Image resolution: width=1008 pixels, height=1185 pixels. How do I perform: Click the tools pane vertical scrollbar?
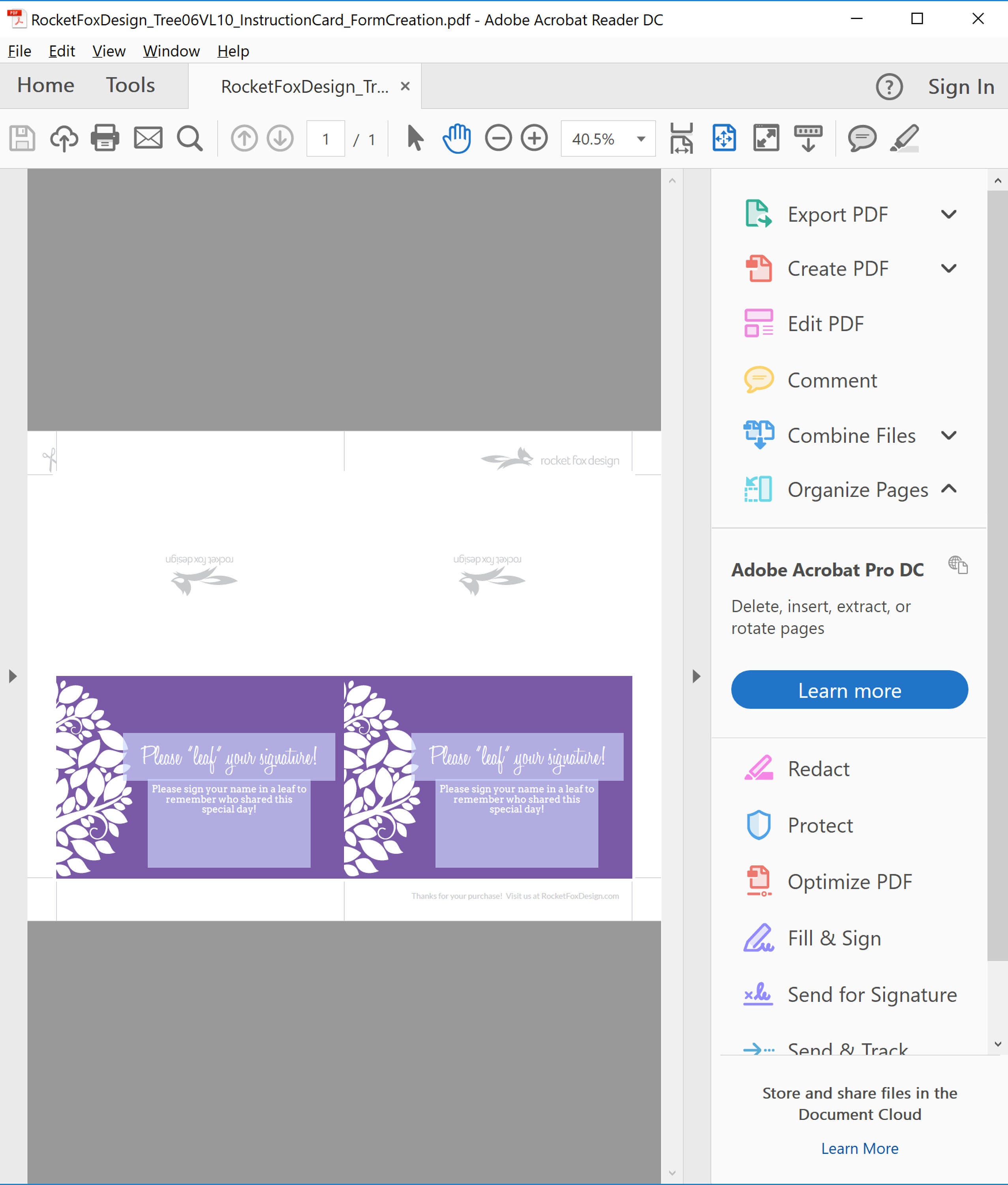pos(997,575)
